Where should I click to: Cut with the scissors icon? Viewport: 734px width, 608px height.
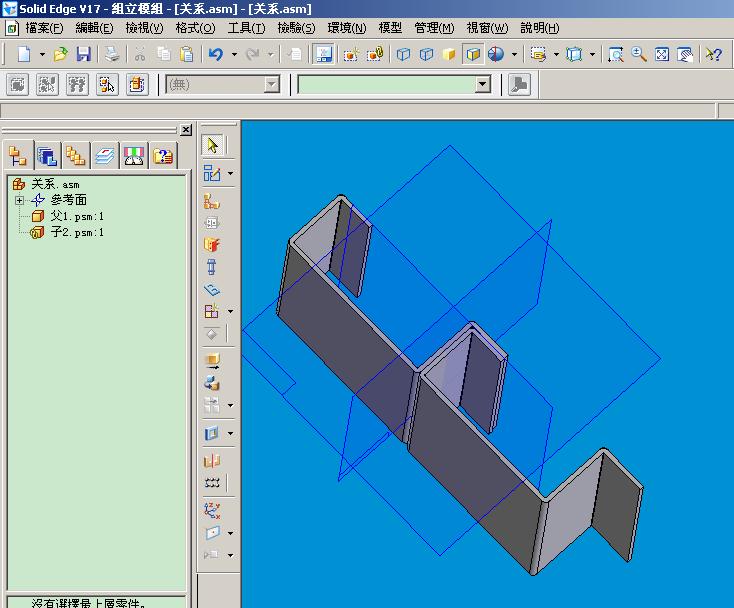pos(139,54)
